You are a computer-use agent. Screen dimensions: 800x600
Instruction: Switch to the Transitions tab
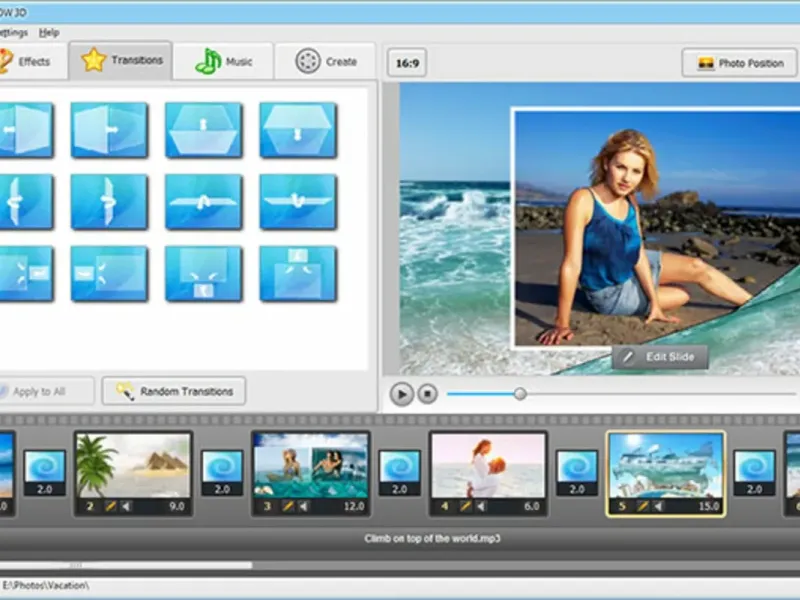click(120, 61)
